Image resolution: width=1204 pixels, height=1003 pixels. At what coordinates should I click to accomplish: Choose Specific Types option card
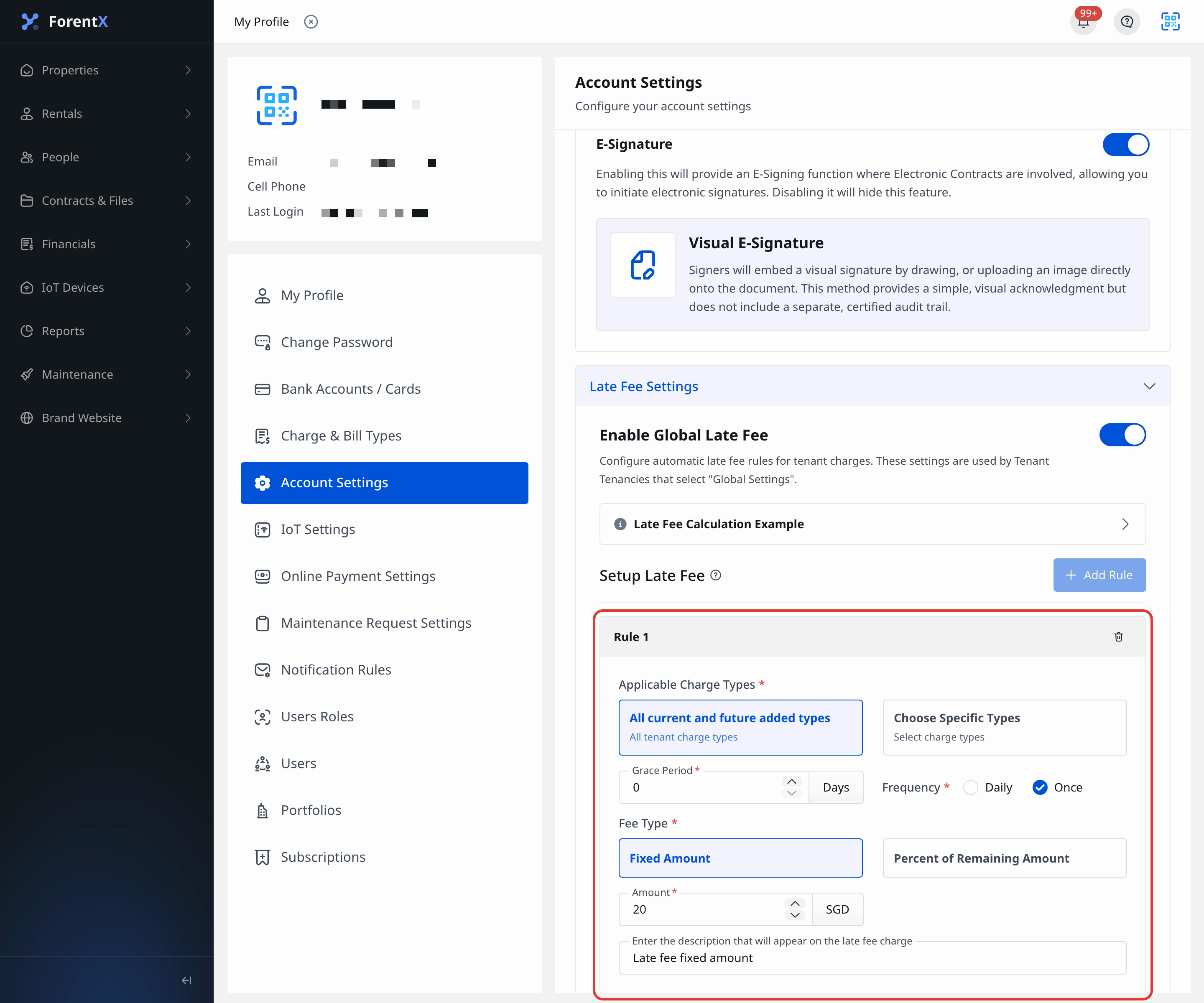click(1005, 727)
